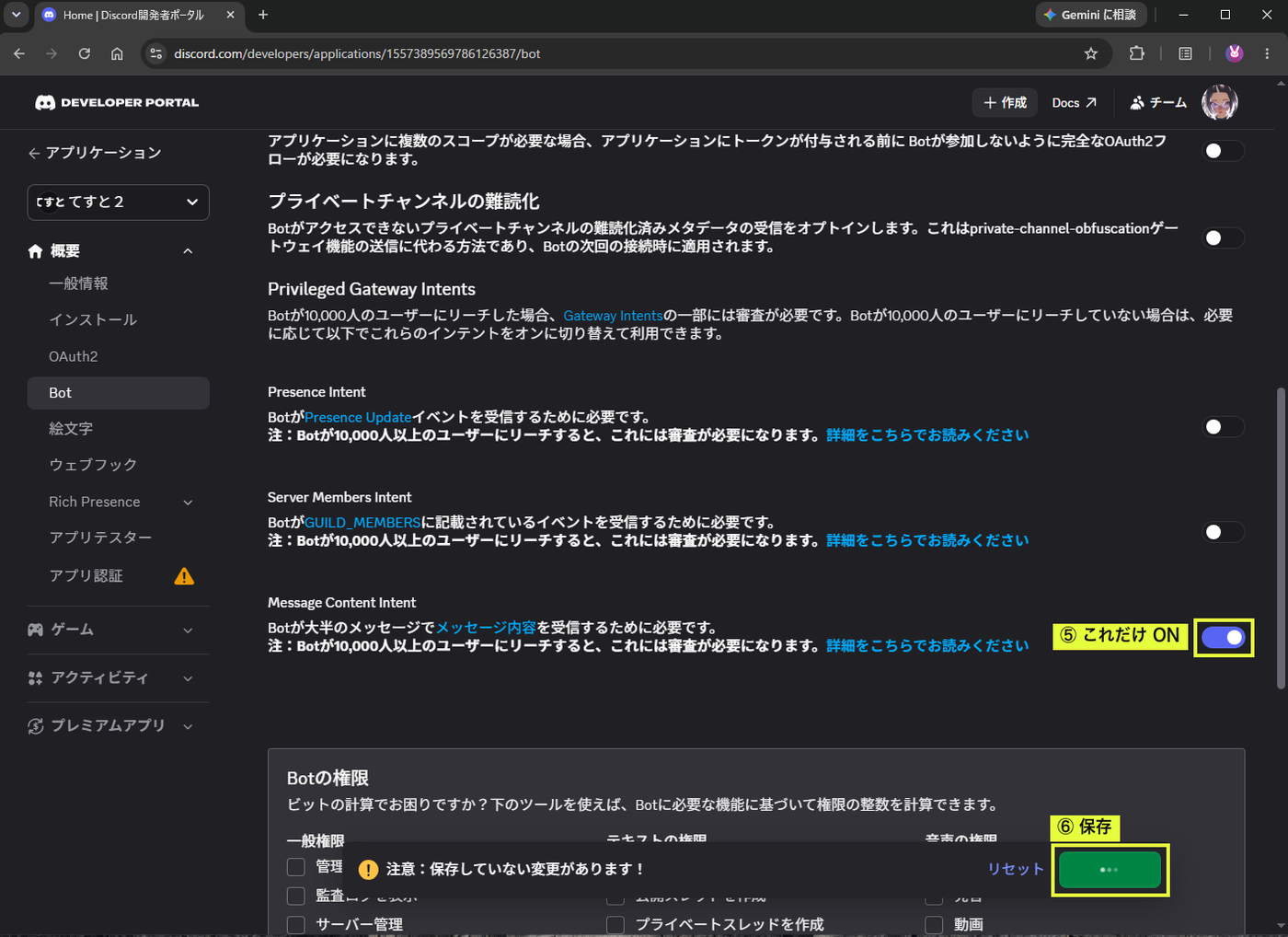
Task: Check the 動画 permission checkbox
Action: (x=934, y=924)
